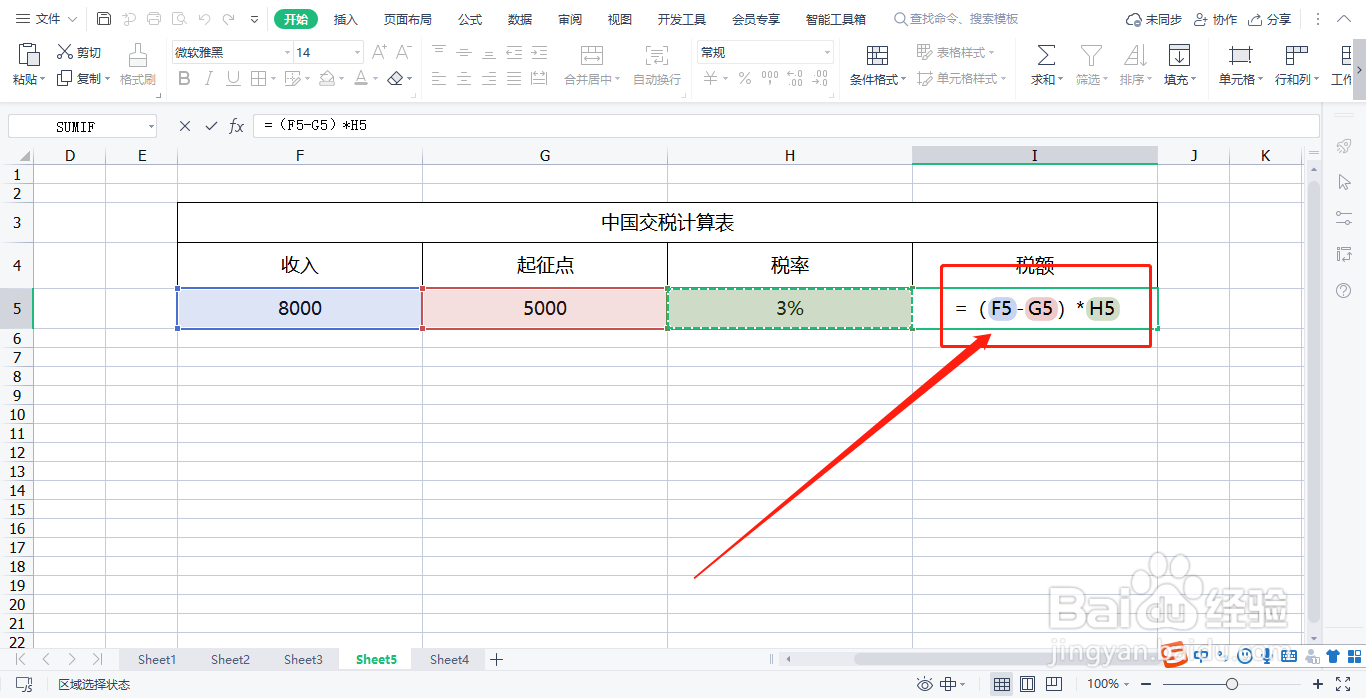Click the Cut (剪切) icon
Image resolution: width=1366 pixels, height=698 pixels.
pos(78,51)
